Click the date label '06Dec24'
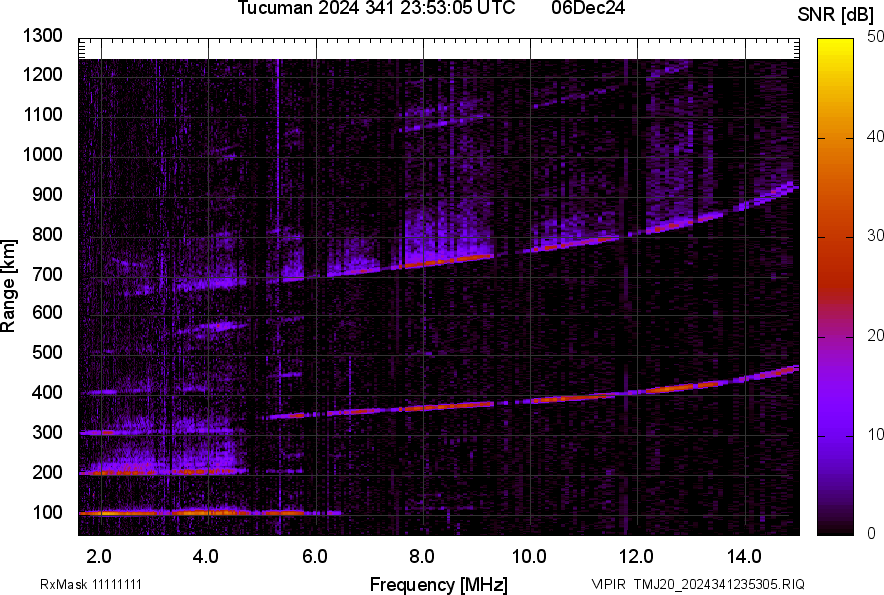 click(588, 8)
